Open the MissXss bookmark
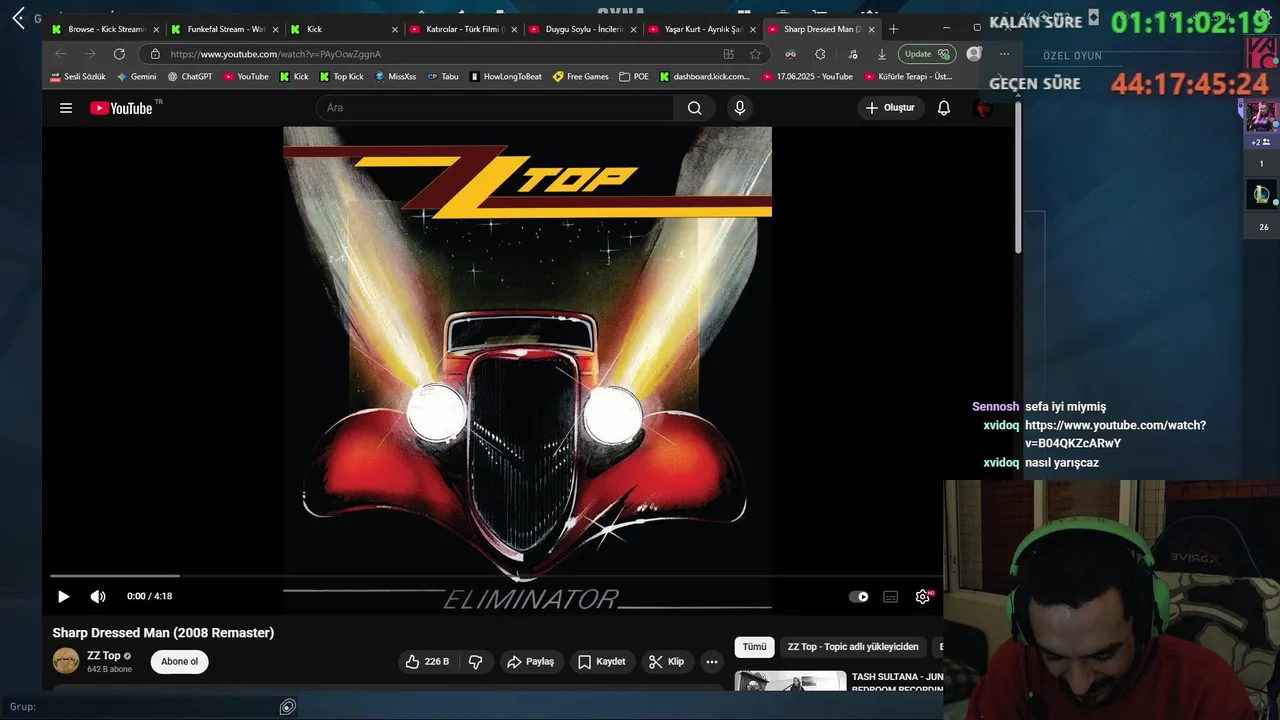The width and height of the screenshot is (1280, 720). coord(396,76)
